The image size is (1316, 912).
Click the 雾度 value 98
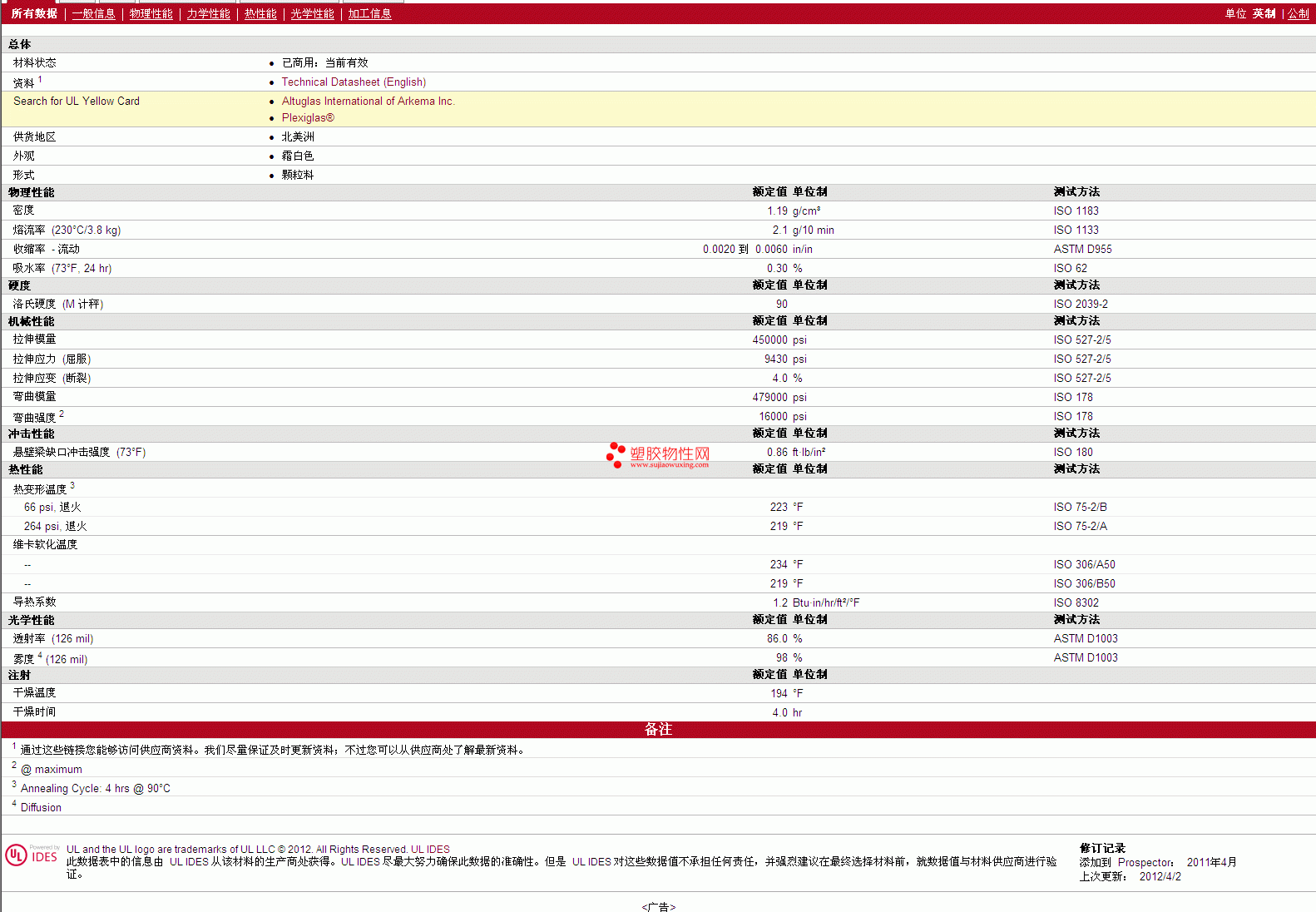point(782,658)
